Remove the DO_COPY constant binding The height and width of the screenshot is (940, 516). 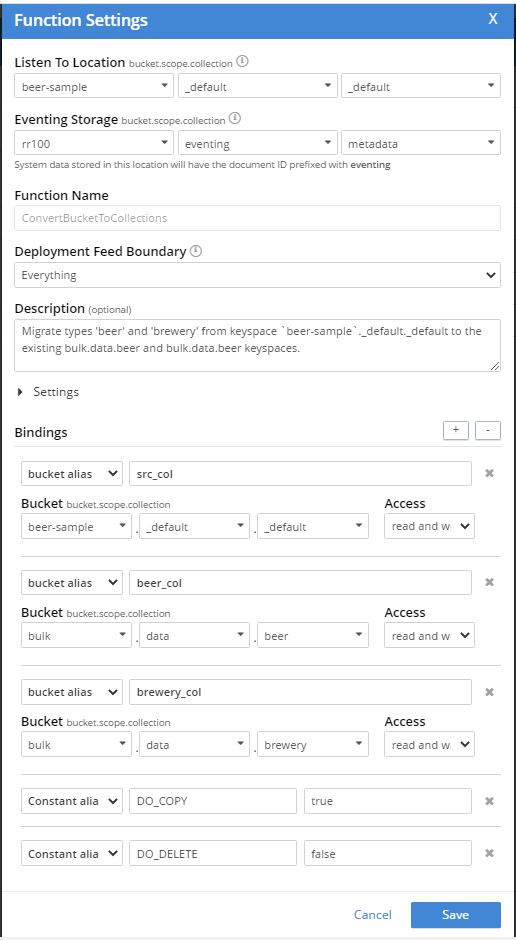click(489, 801)
